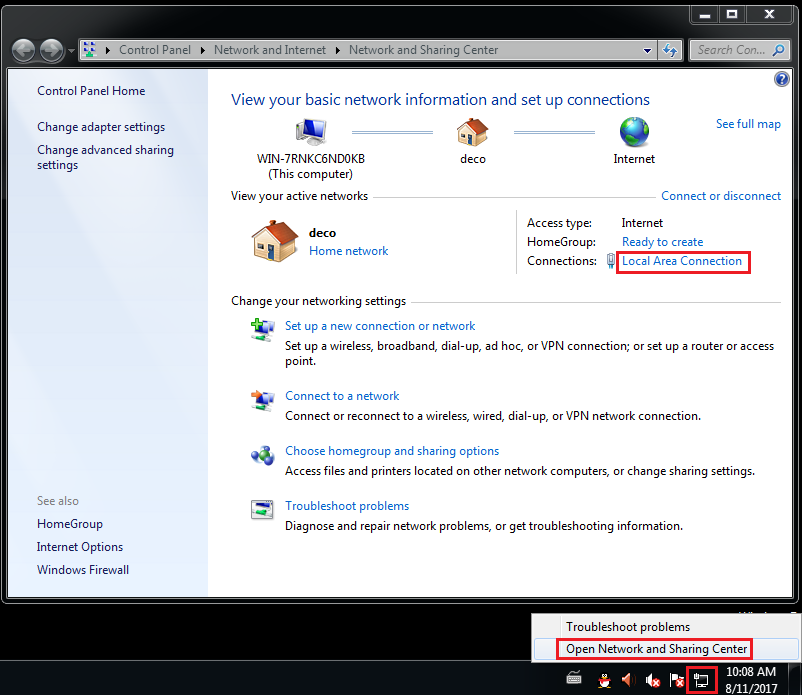Click the See full map link

click(x=748, y=123)
